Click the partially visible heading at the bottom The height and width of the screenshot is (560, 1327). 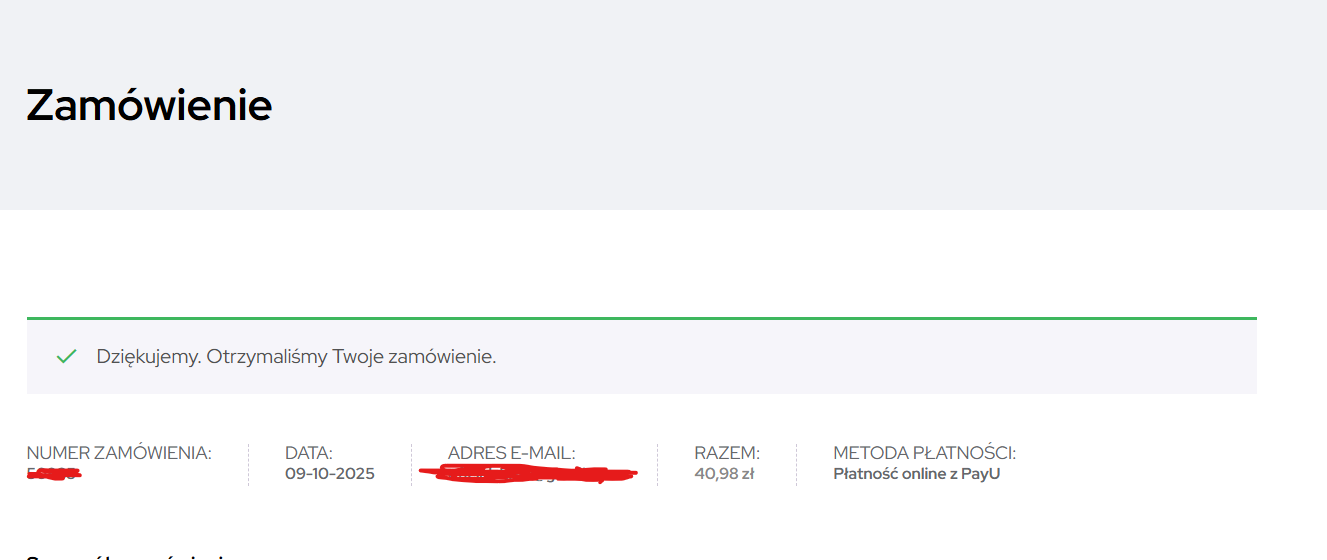point(130,555)
